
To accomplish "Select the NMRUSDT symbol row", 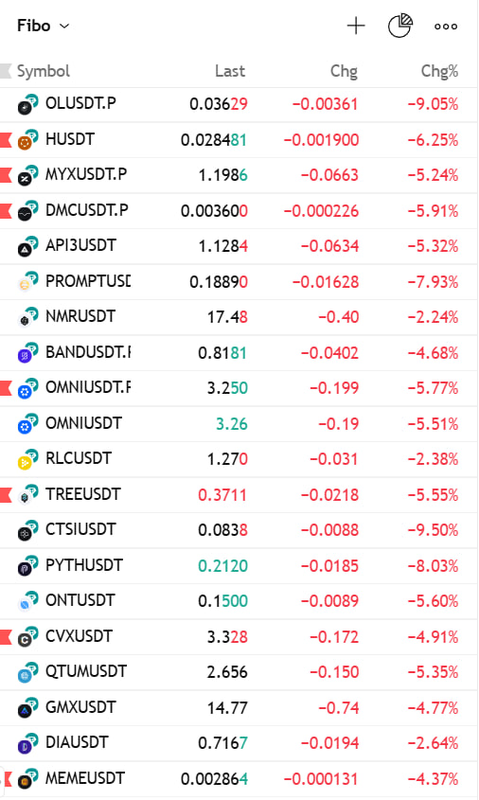I will click(x=239, y=317).
